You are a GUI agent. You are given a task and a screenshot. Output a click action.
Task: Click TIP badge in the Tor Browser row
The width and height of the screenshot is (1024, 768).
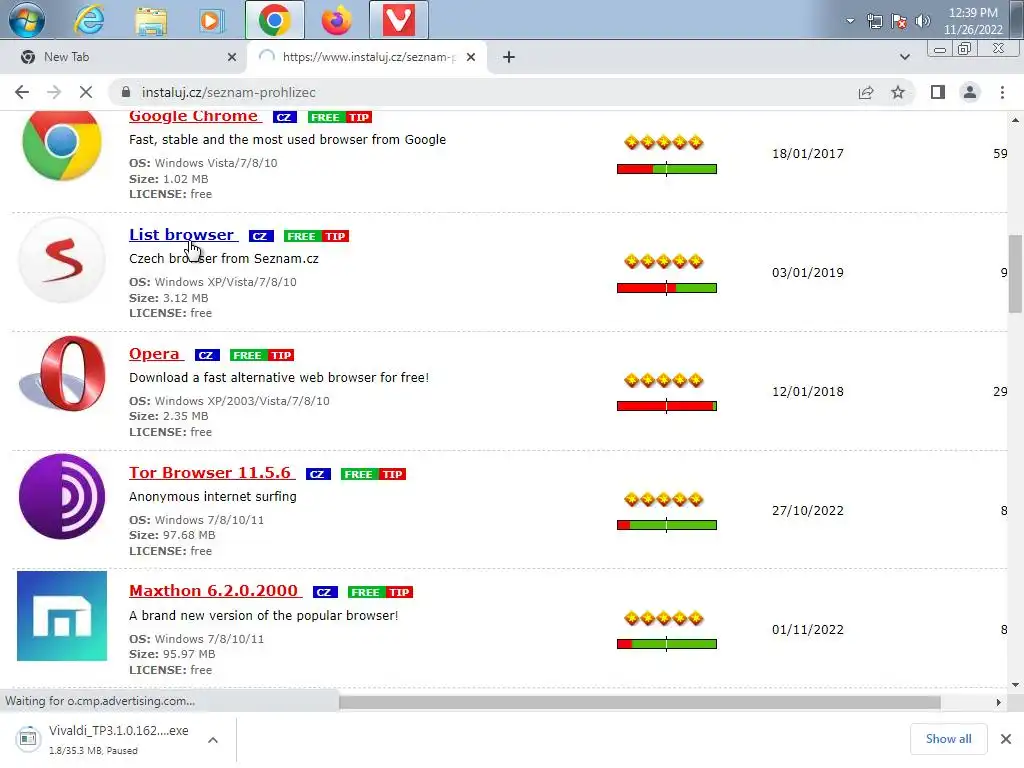[x=392, y=474]
